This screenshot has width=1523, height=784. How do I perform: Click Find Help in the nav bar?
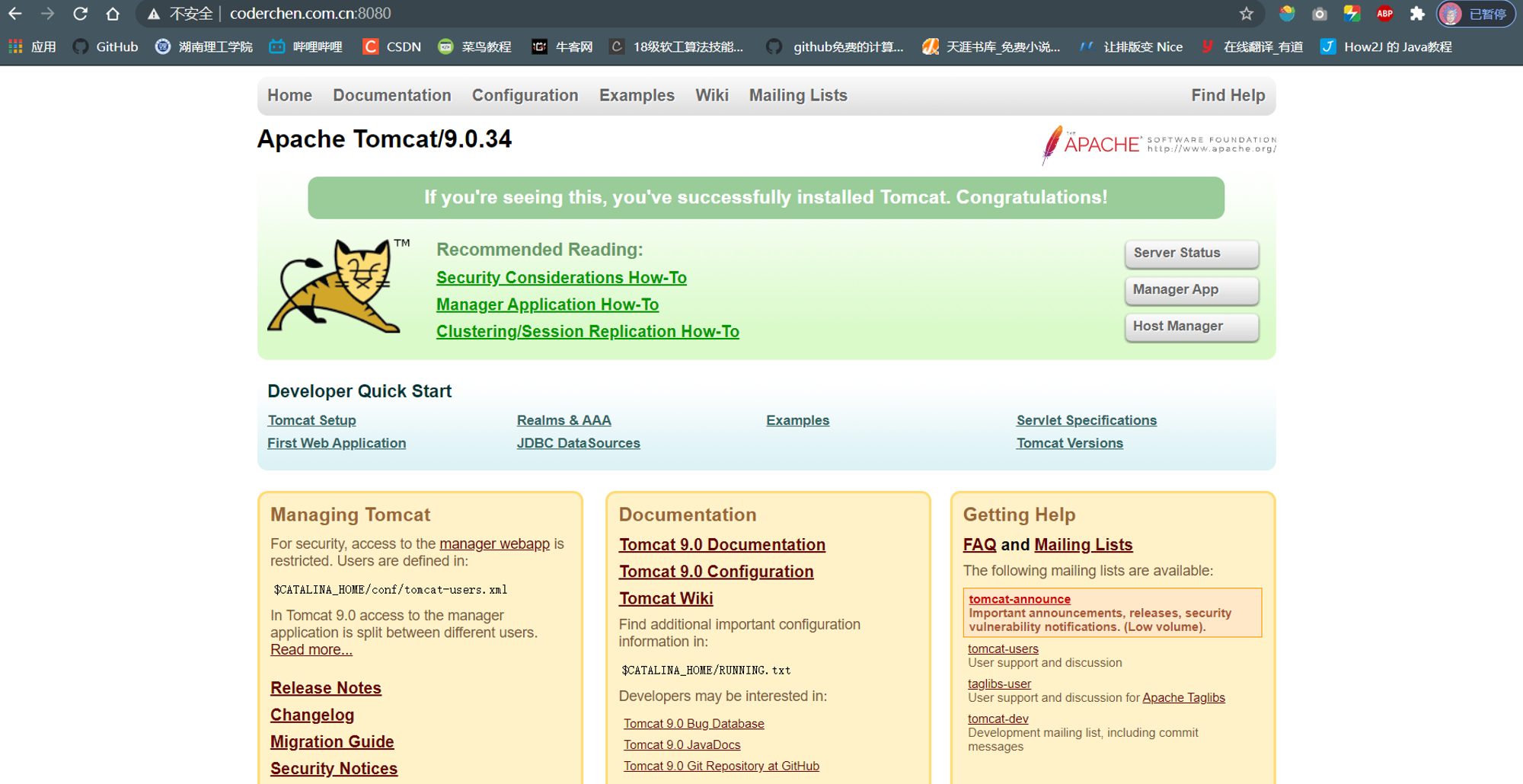pos(1228,95)
